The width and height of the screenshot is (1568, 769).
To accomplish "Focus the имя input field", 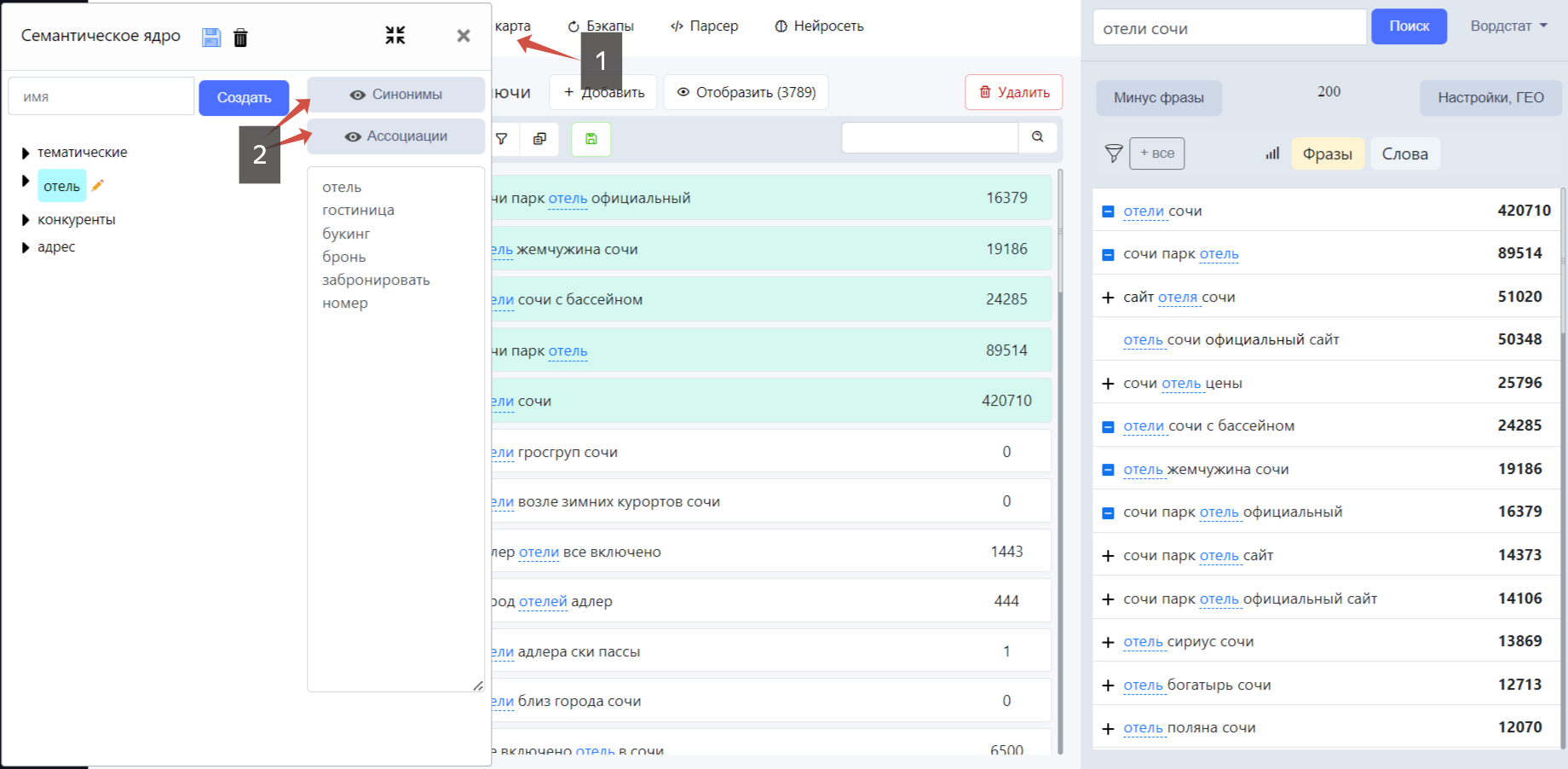I will tap(101, 96).
